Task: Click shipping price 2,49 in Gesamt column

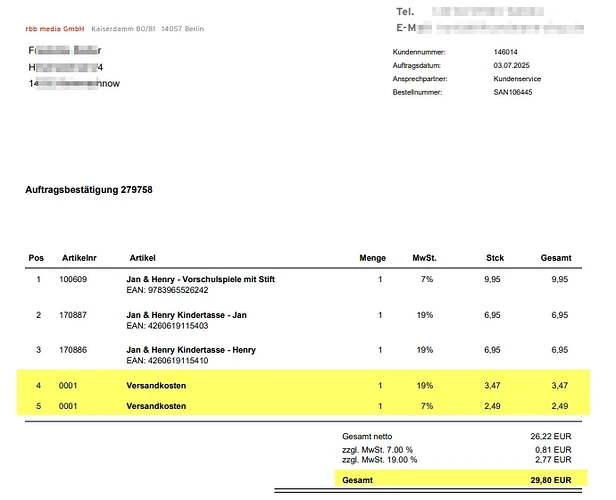Action: click(560, 406)
